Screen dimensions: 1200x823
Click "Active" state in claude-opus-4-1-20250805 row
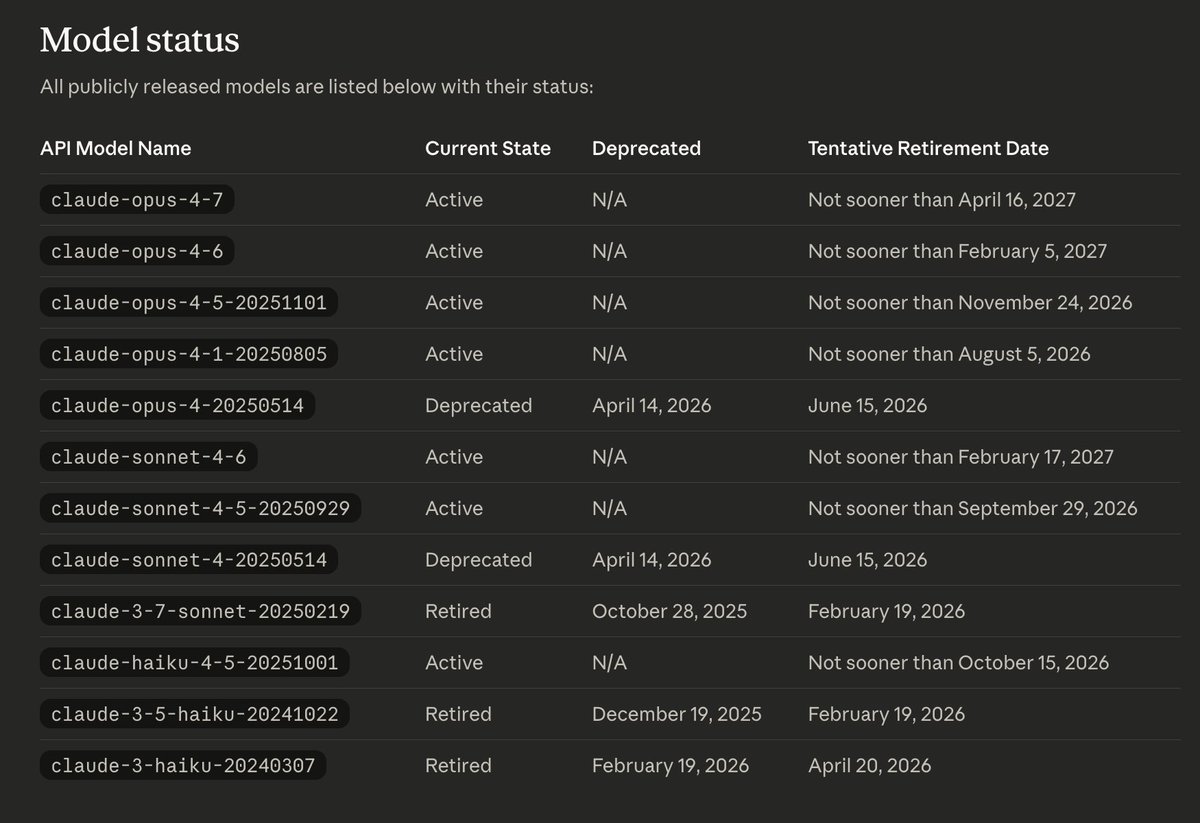(x=454, y=354)
